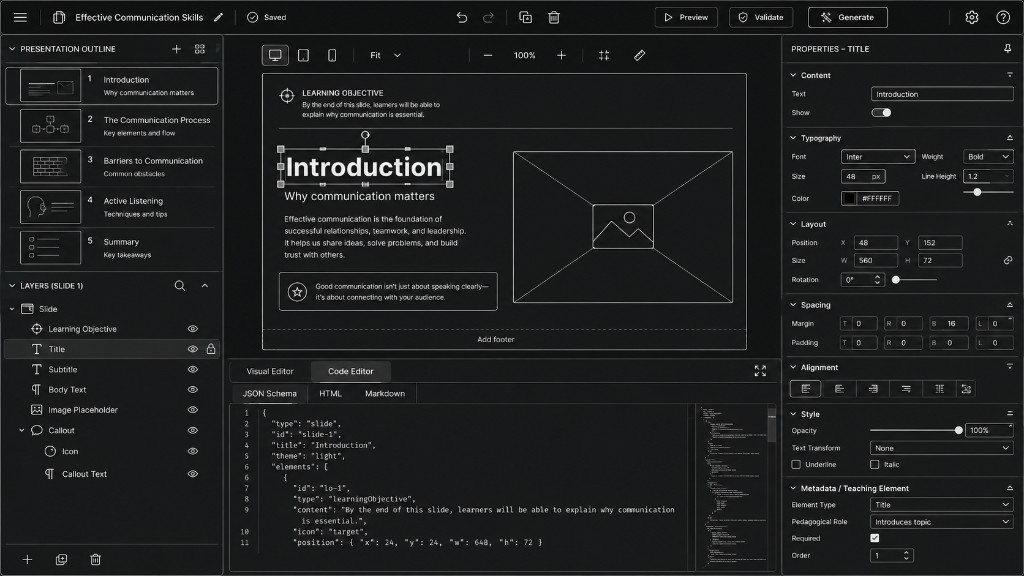1024x576 pixels.
Task: Click Add footer on the slide
Action: 496,340
